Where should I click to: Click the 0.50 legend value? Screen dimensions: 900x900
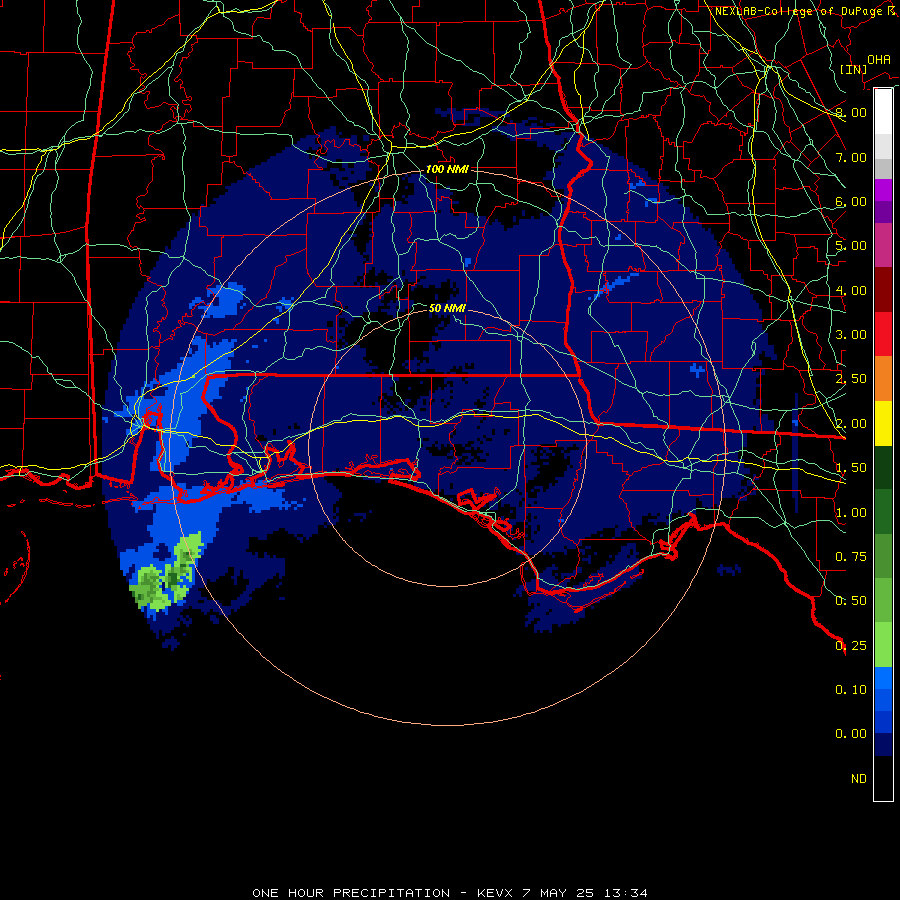click(851, 601)
